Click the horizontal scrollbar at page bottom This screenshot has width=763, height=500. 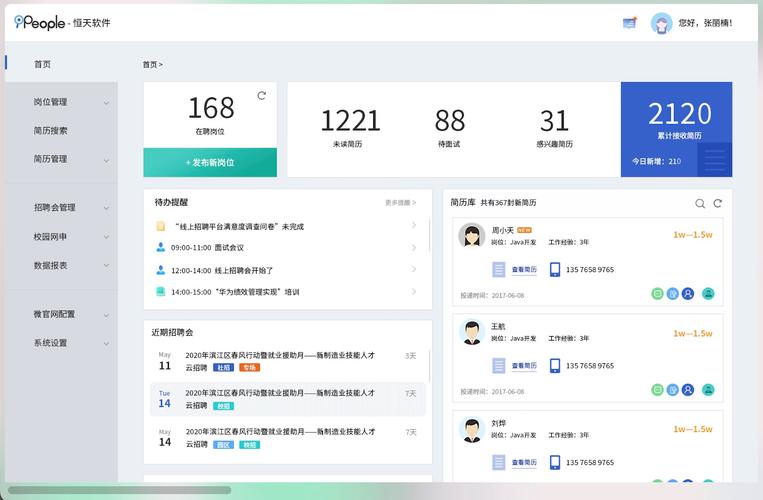120,491
